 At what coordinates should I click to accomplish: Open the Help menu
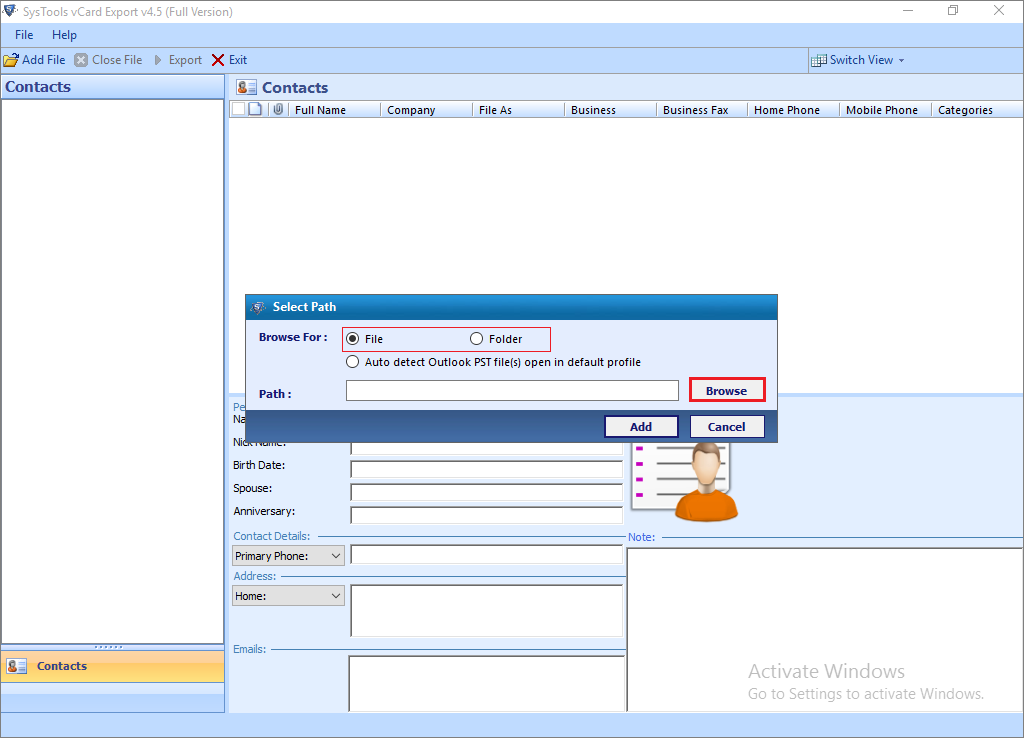coord(64,35)
